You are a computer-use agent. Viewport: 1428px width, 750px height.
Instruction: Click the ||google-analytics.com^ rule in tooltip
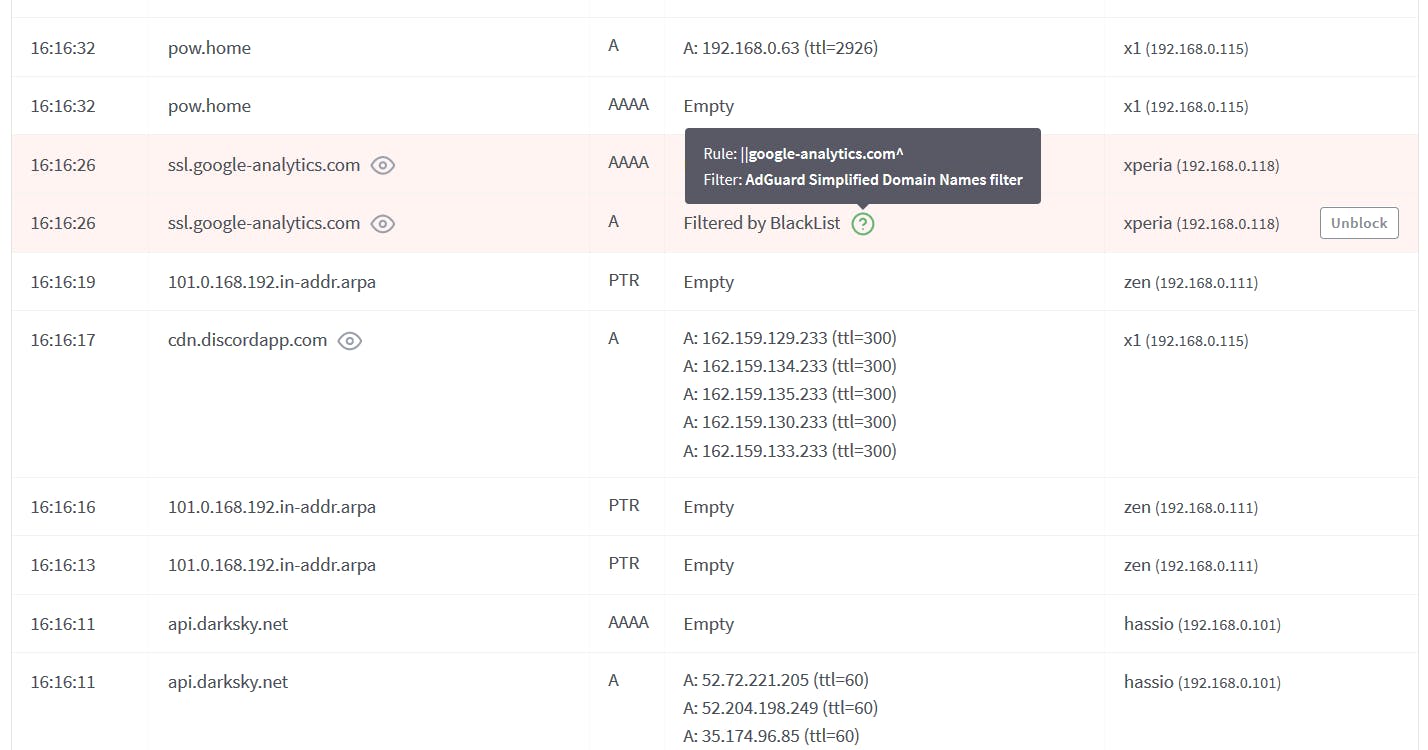(x=825, y=153)
